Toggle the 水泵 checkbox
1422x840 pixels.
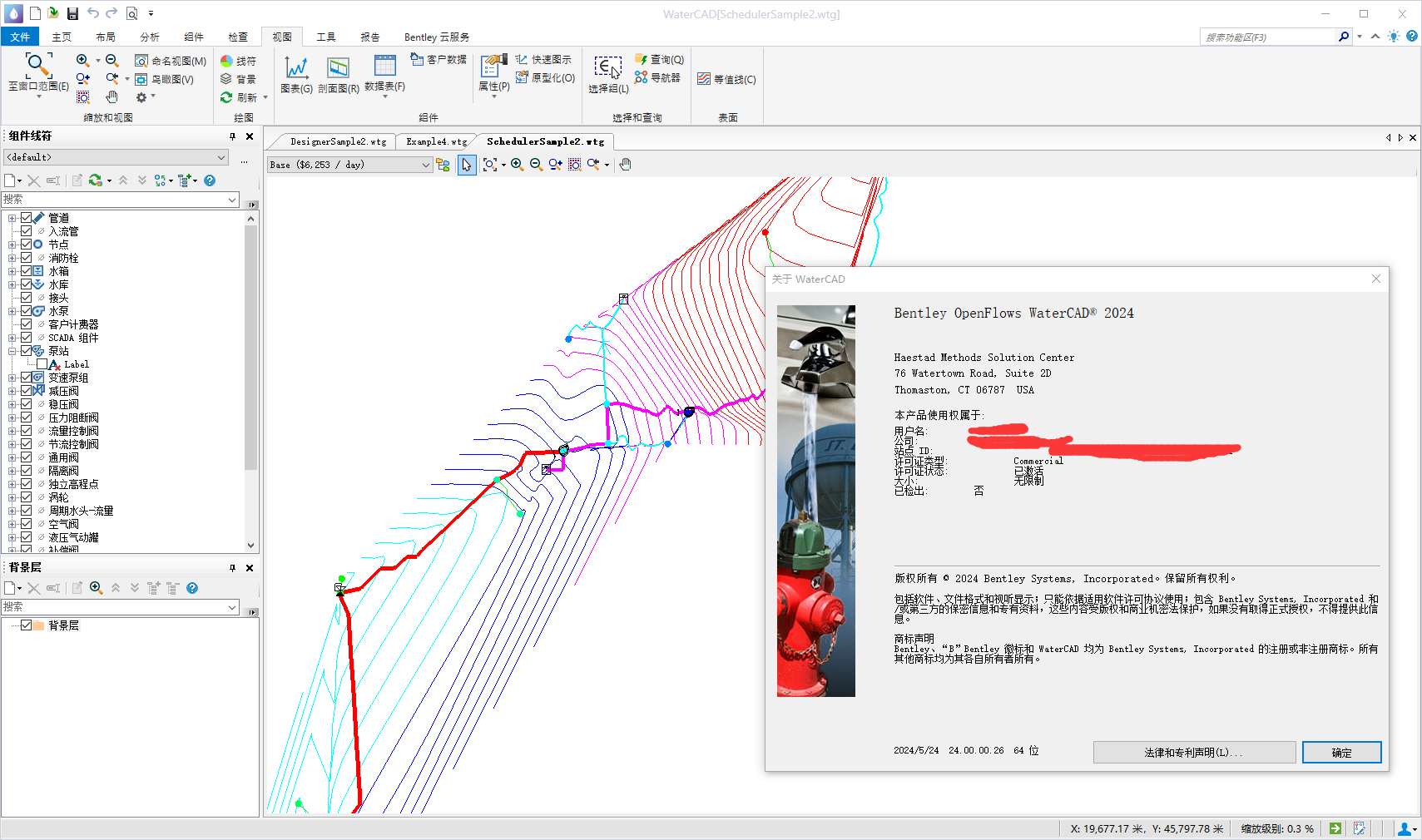(26, 311)
